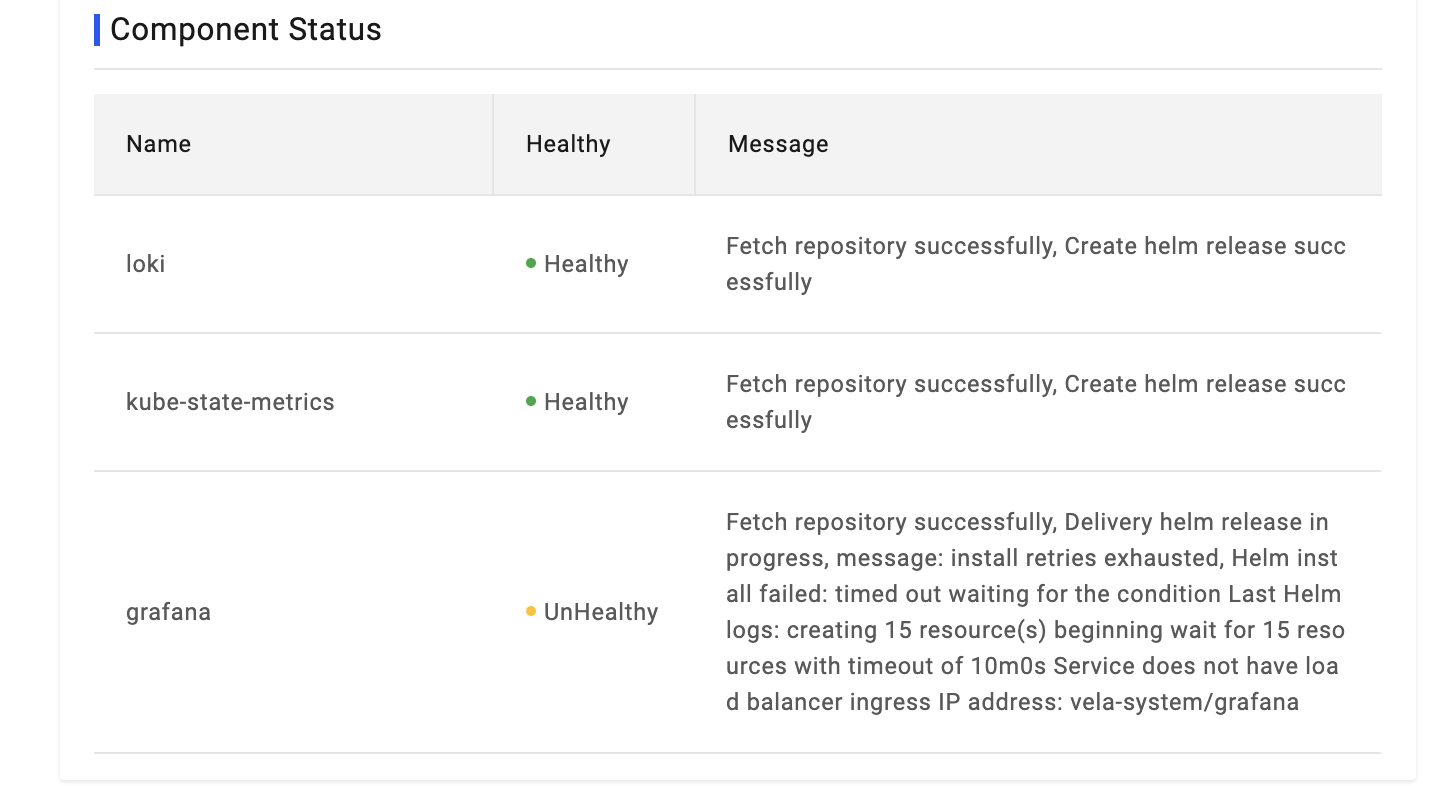1432x786 pixels.
Task: Click the component name loki
Action: tap(146, 264)
